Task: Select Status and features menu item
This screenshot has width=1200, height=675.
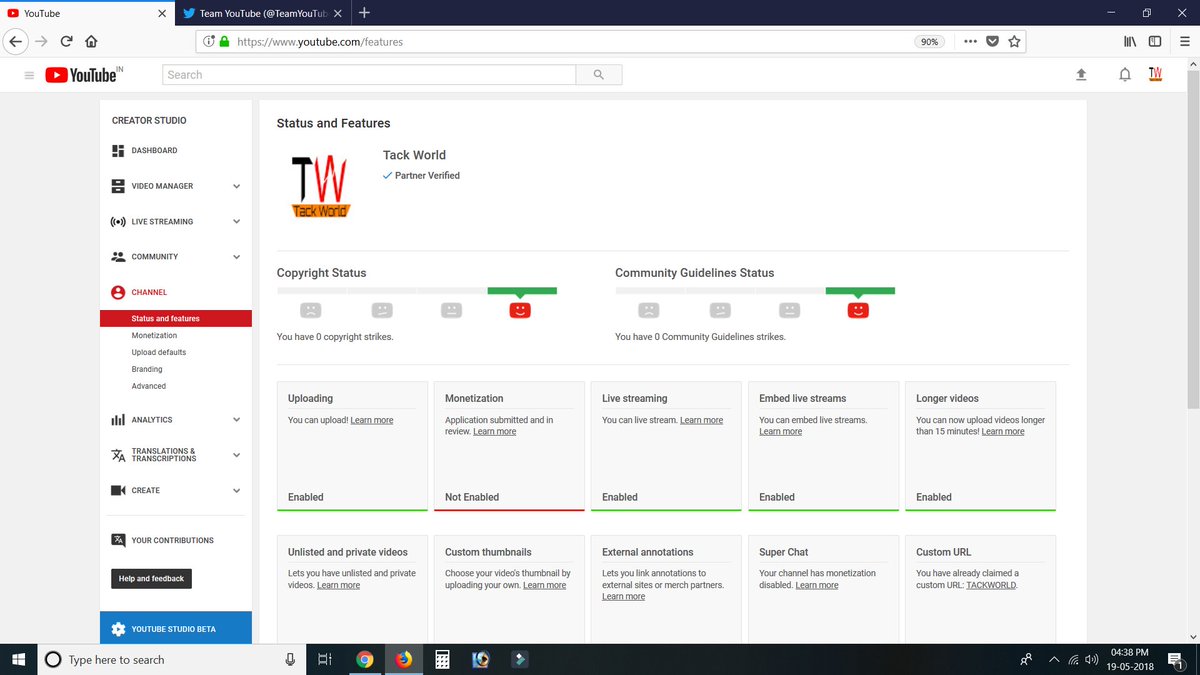Action: [176, 319]
